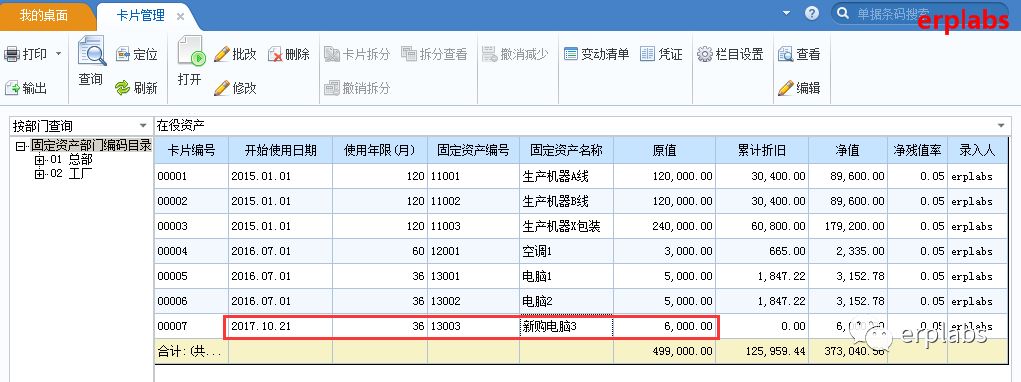This screenshot has height=382, width=1021.
Task: Click the 查询 query magnifier icon
Action: [91, 52]
